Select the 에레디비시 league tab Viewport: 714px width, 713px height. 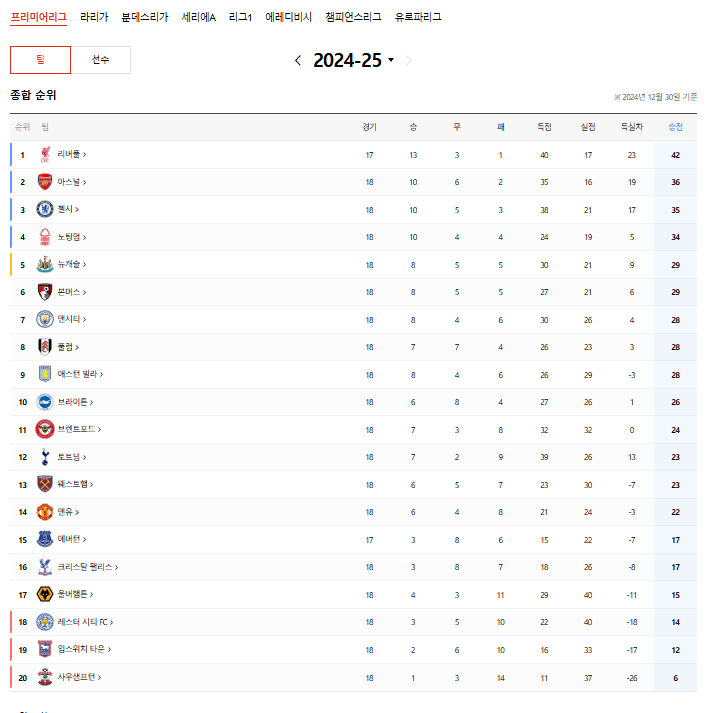[x=289, y=17]
